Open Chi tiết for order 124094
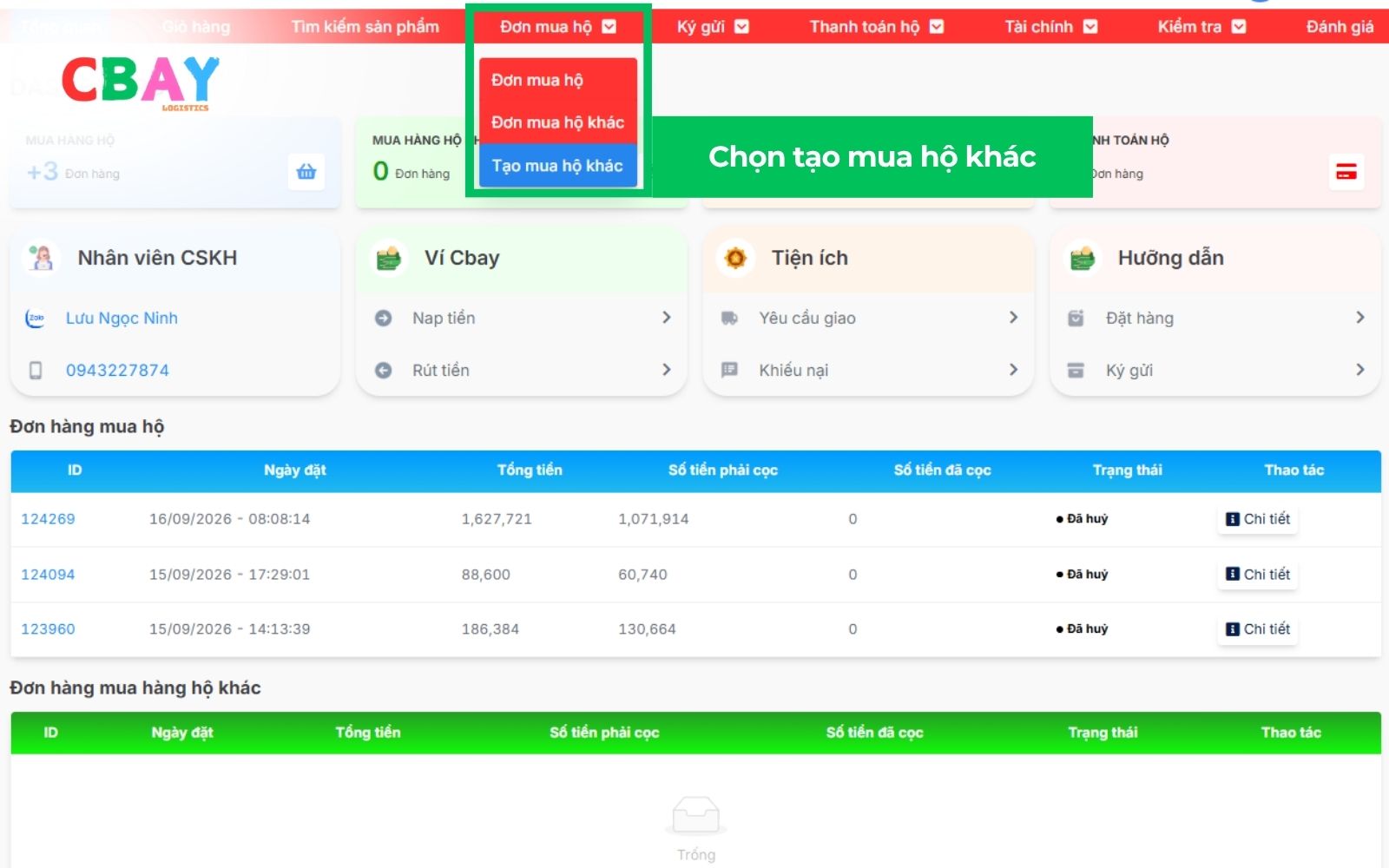 coord(1258,575)
